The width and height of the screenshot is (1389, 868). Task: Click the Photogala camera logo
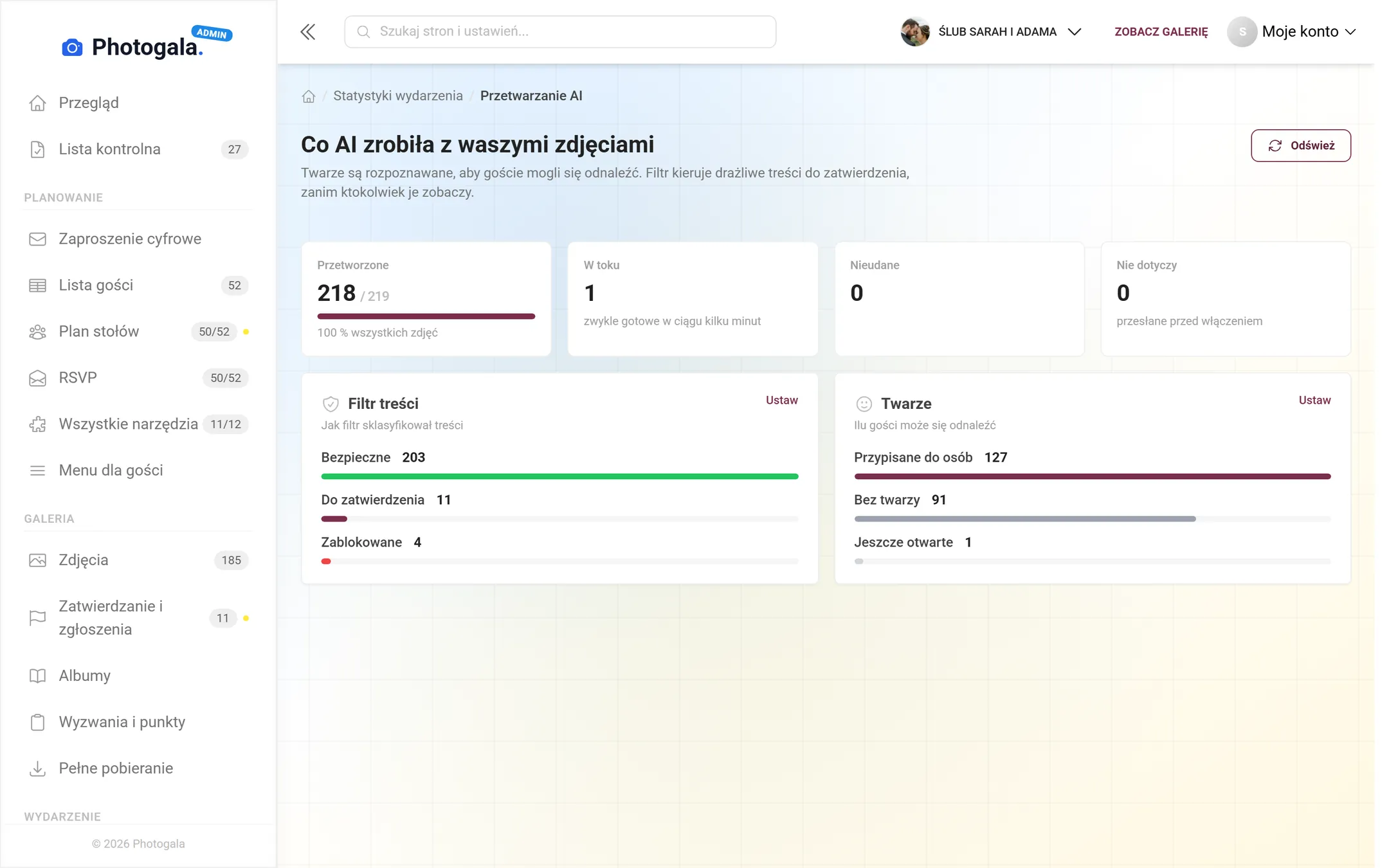(72, 47)
